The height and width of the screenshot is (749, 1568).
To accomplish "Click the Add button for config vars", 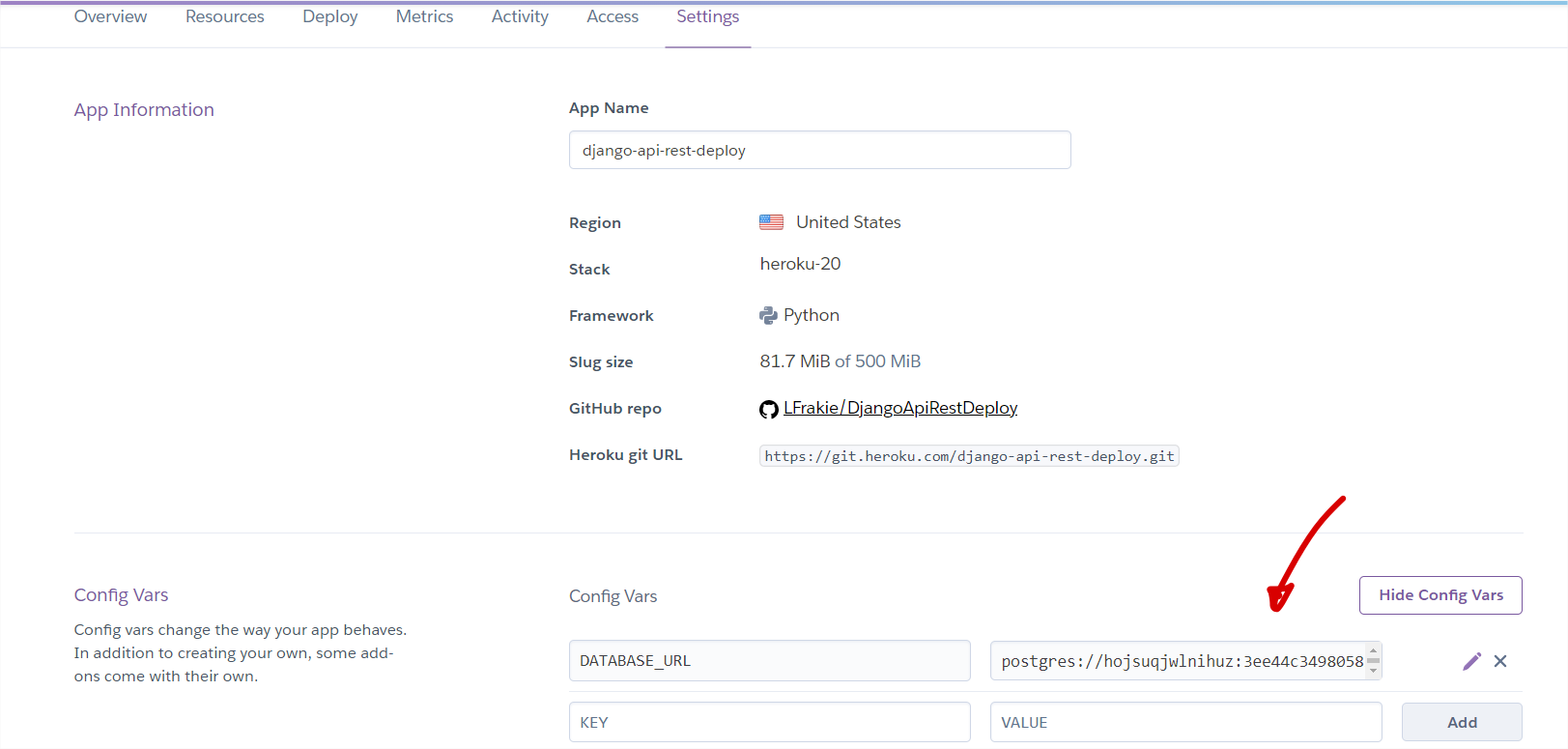I will tap(1461, 722).
